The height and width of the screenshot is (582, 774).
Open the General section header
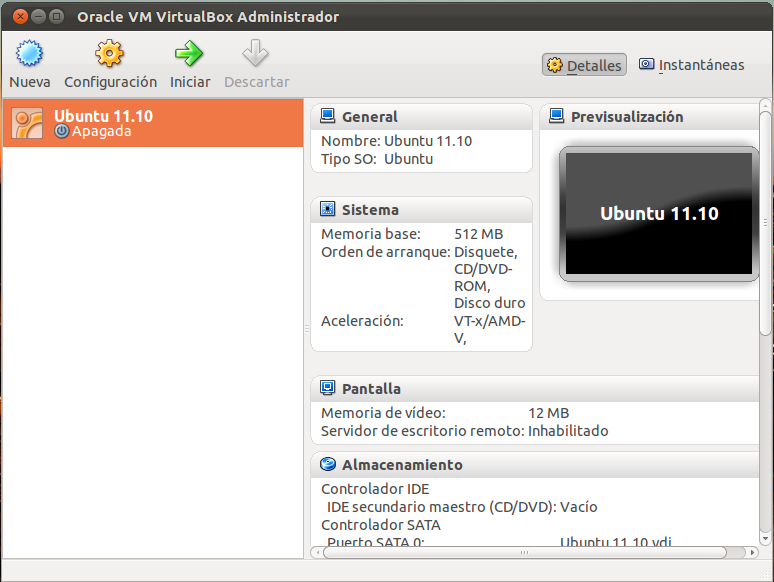click(422, 117)
